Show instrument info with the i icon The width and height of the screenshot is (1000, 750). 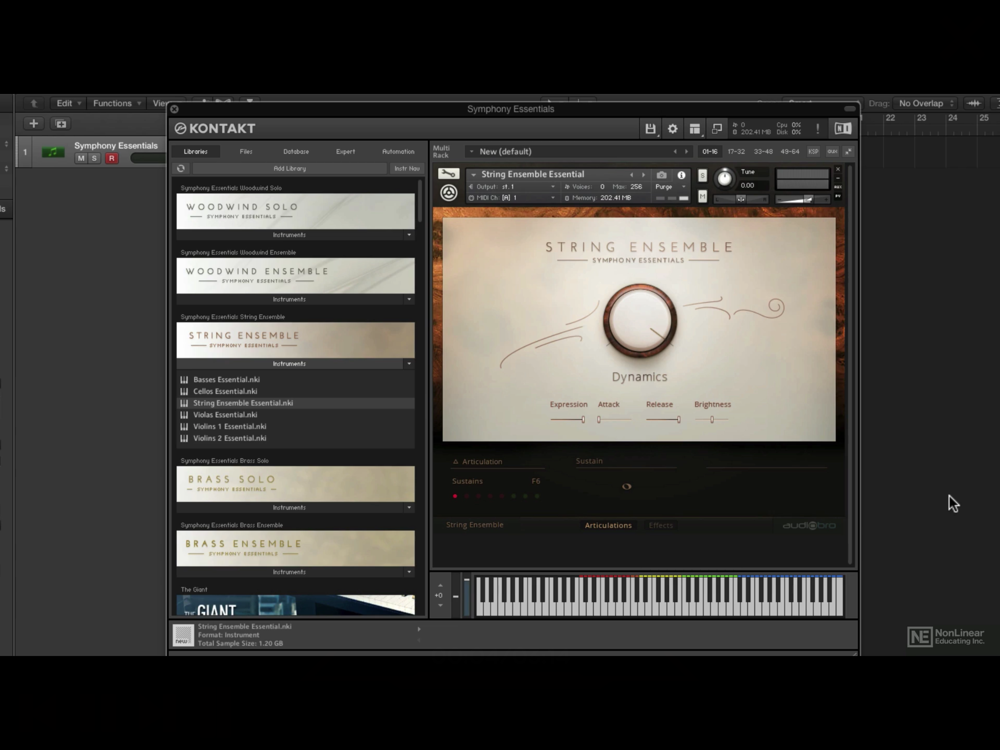click(681, 175)
